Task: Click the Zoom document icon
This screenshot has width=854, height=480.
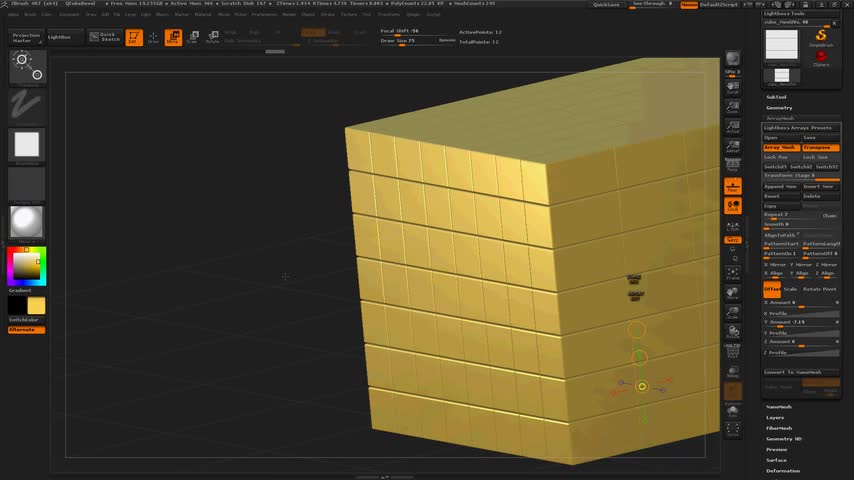Action: 733,107
